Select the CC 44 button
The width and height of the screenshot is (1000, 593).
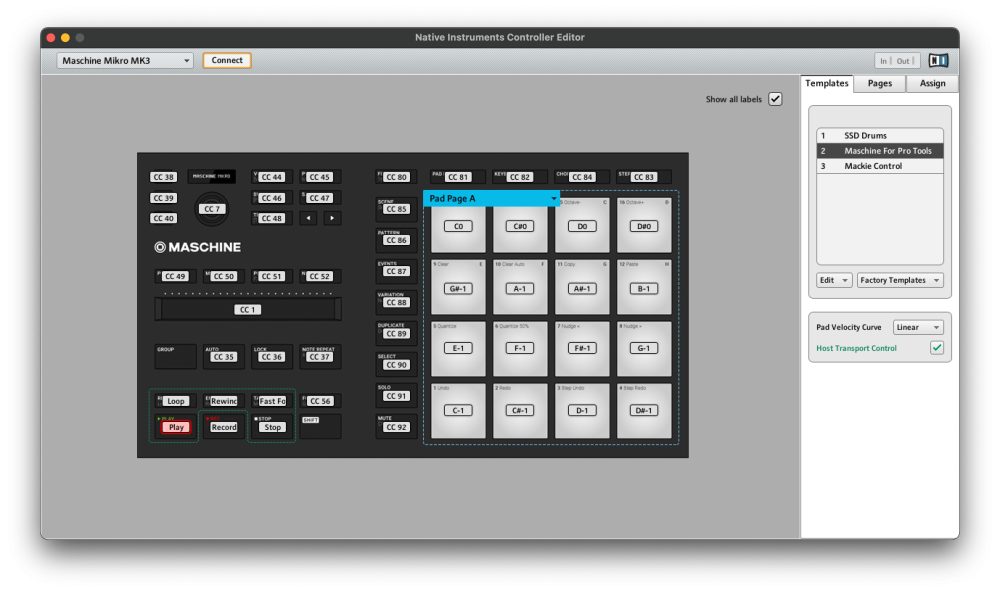point(272,177)
